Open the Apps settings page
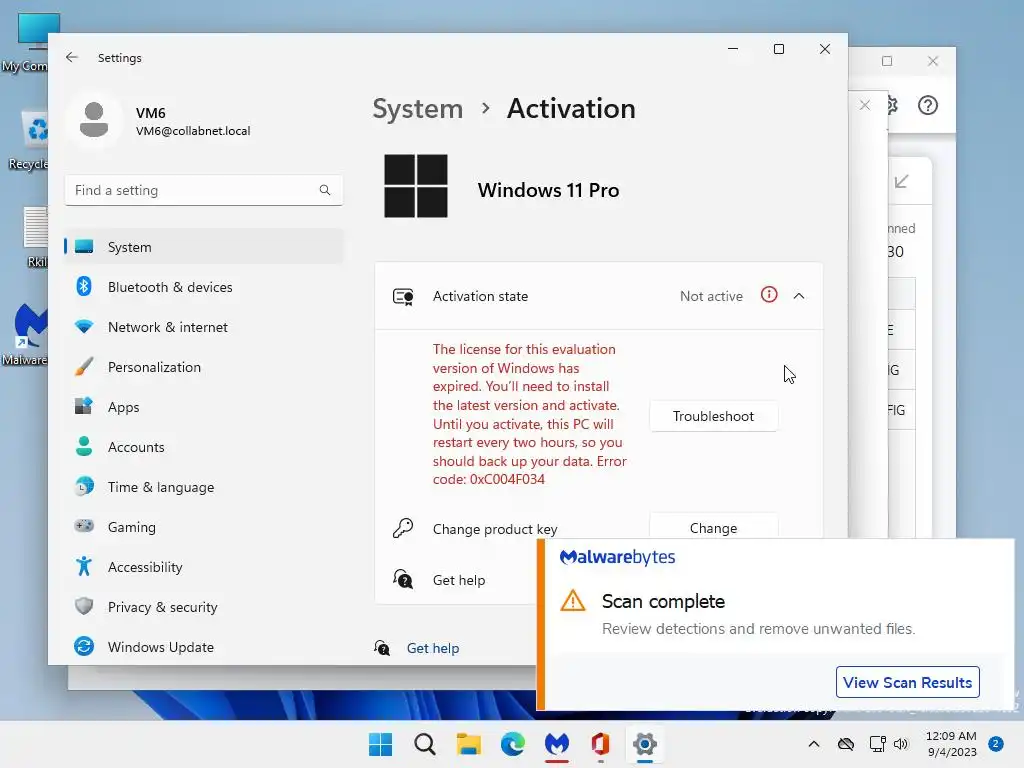Image resolution: width=1024 pixels, height=768 pixels. pos(204,407)
